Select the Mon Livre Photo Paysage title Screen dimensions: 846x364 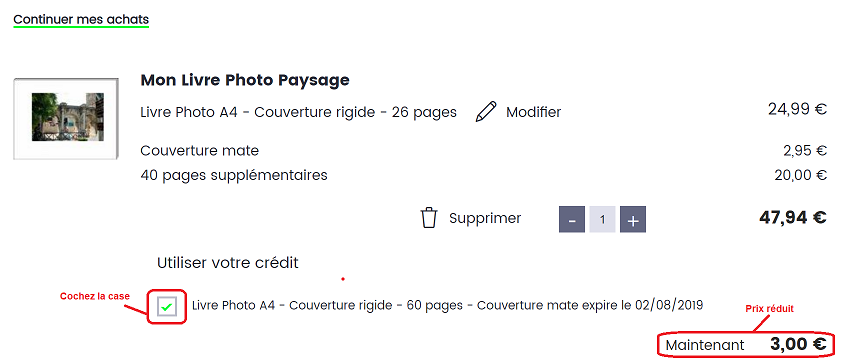click(245, 80)
